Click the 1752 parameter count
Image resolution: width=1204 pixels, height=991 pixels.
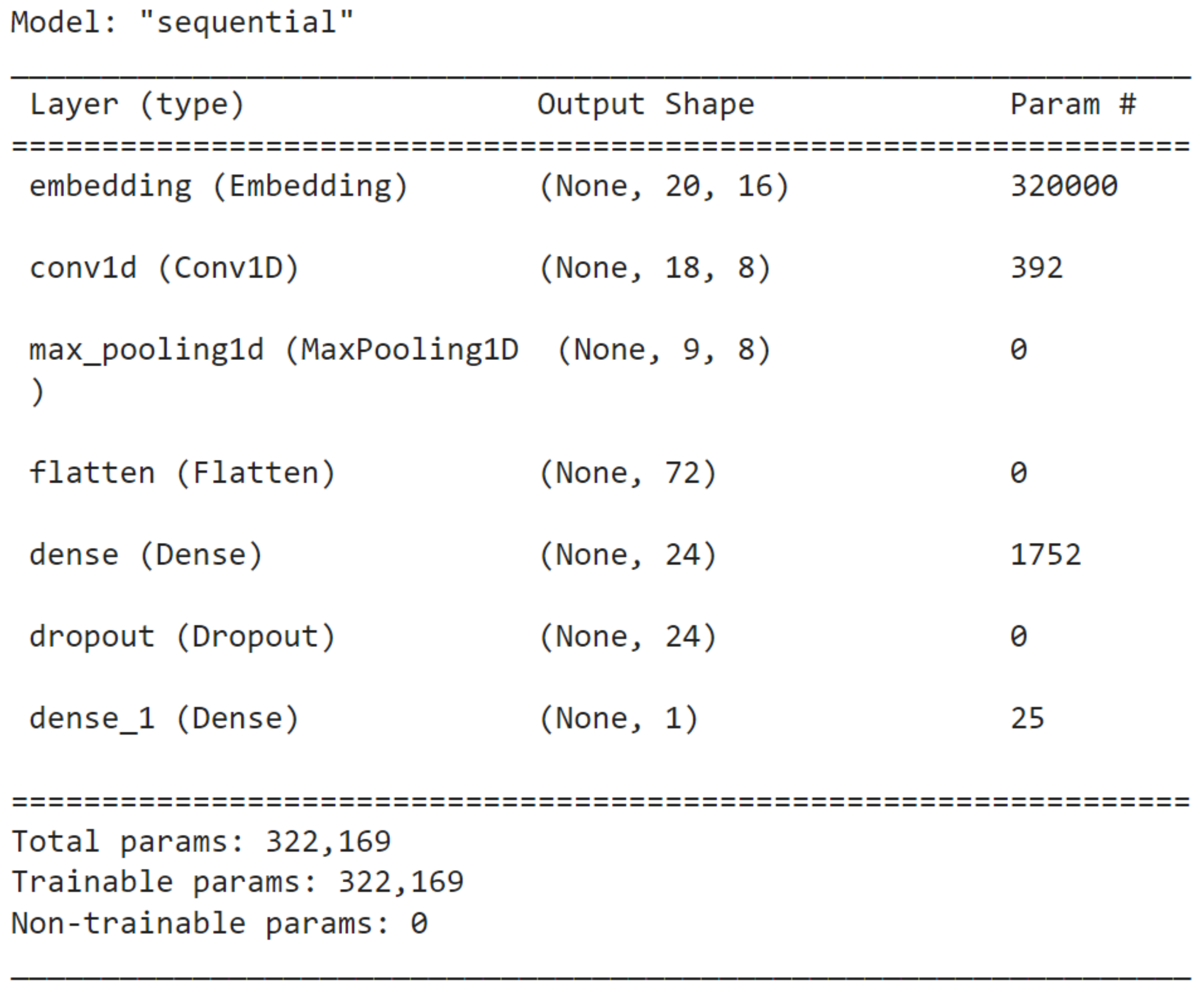(1045, 555)
